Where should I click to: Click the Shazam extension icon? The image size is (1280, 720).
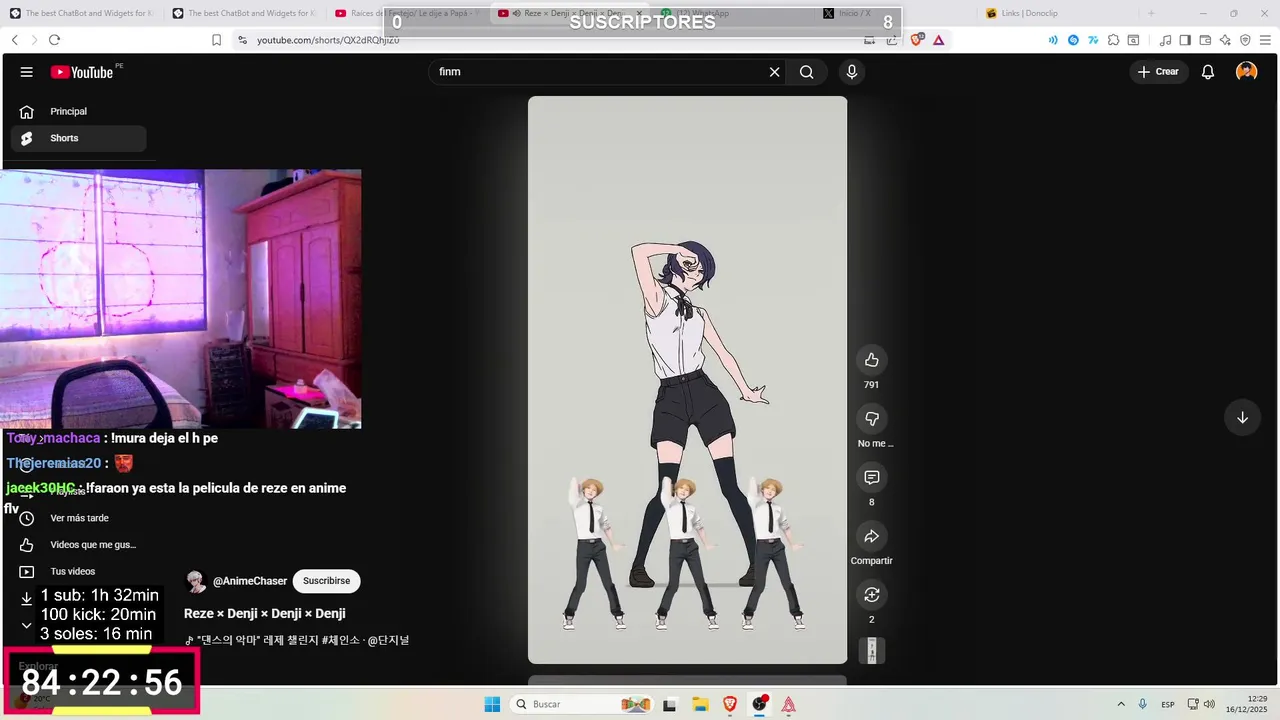click(1073, 40)
